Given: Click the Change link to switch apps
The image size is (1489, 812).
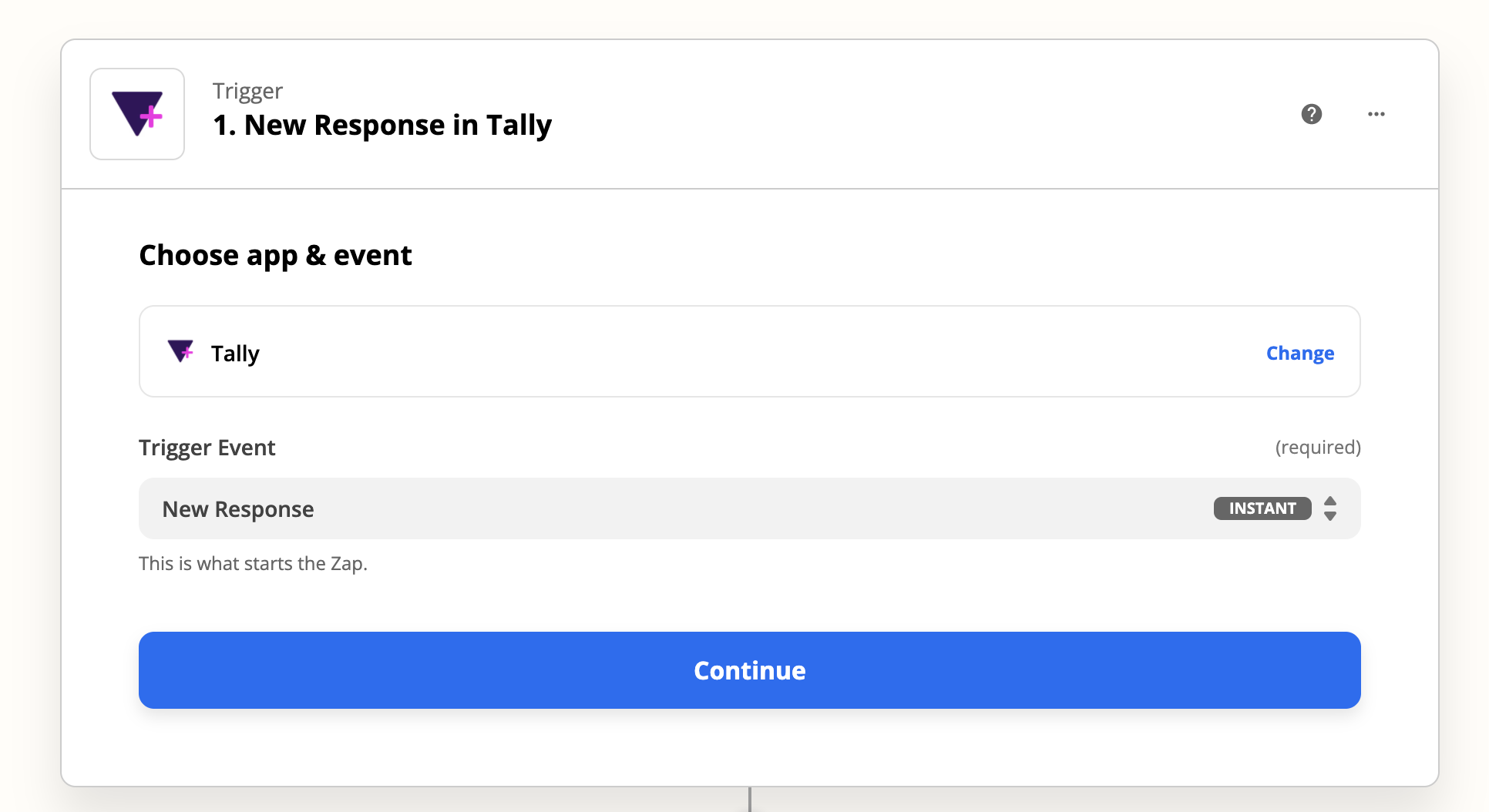Looking at the screenshot, I should point(1299,353).
